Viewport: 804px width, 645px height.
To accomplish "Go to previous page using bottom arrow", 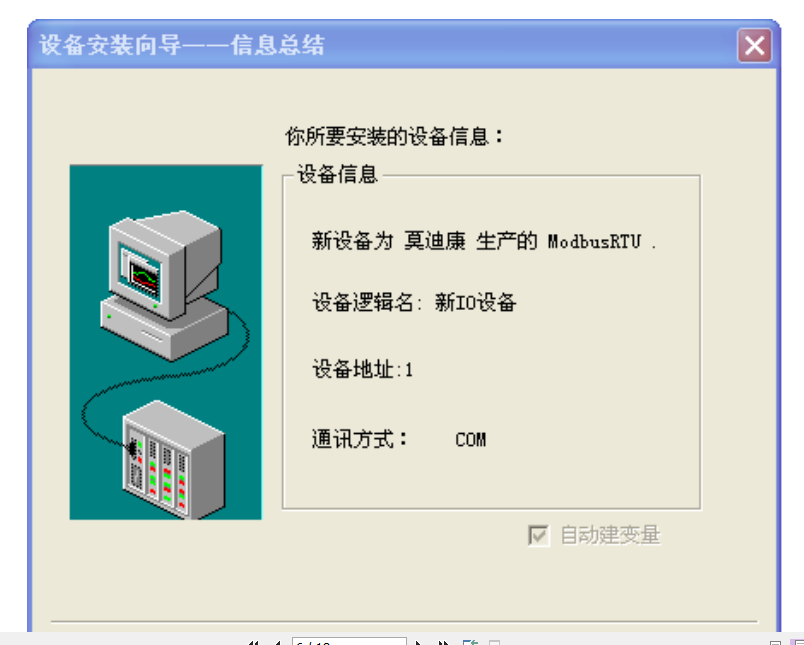I will point(277,642).
